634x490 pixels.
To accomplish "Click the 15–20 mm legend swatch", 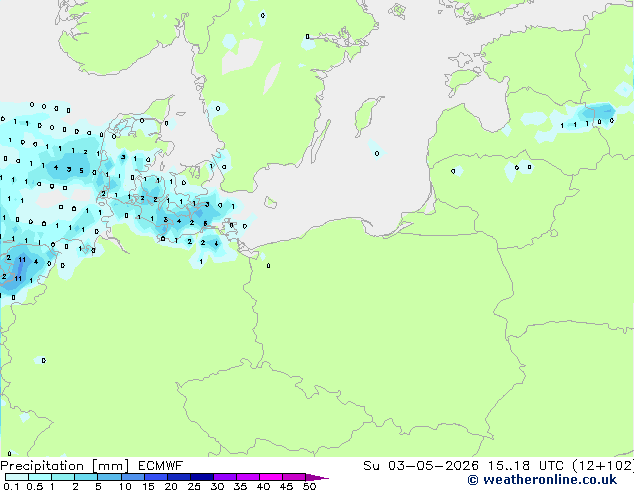I will (x=155, y=477).
